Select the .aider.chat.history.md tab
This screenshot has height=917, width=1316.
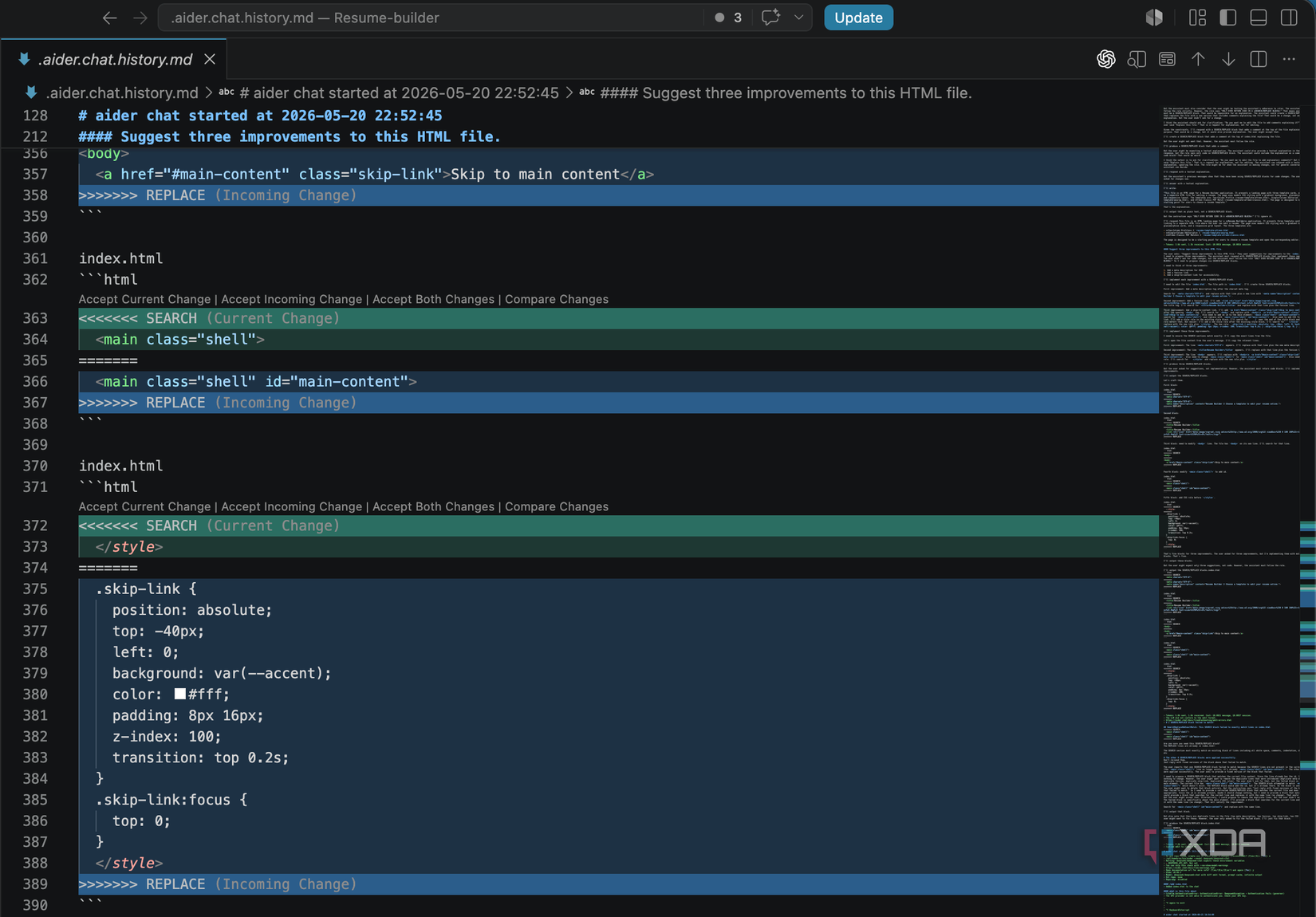point(116,59)
